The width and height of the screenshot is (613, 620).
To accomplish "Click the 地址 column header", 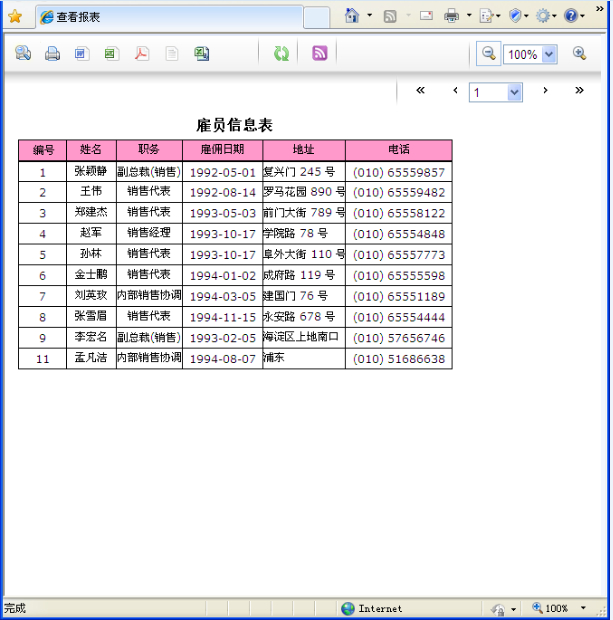I will coord(304,150).
